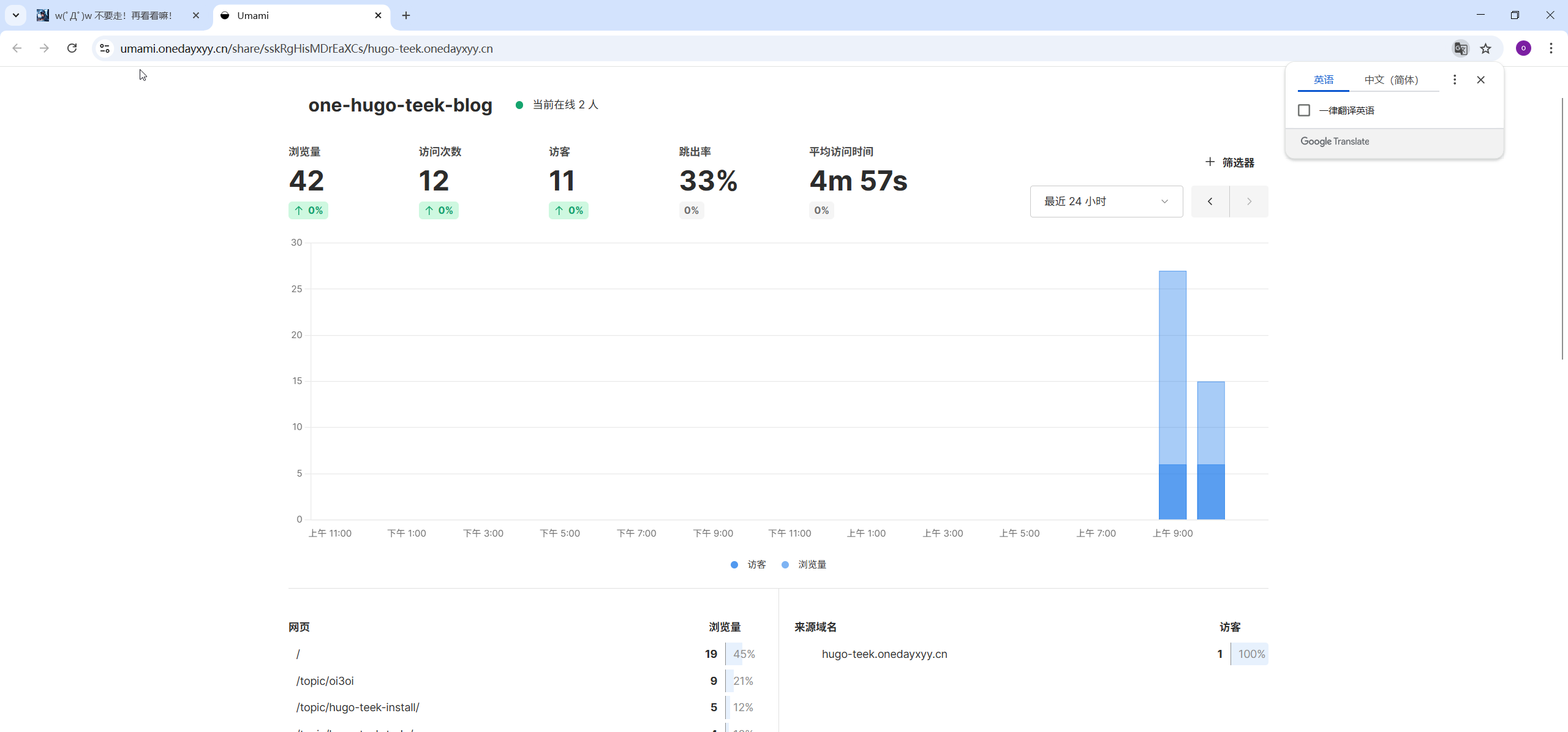Open the translate popup options menu
Image resolution: width=1568 pixels, height=732 pixels.
pos(1455,80)
